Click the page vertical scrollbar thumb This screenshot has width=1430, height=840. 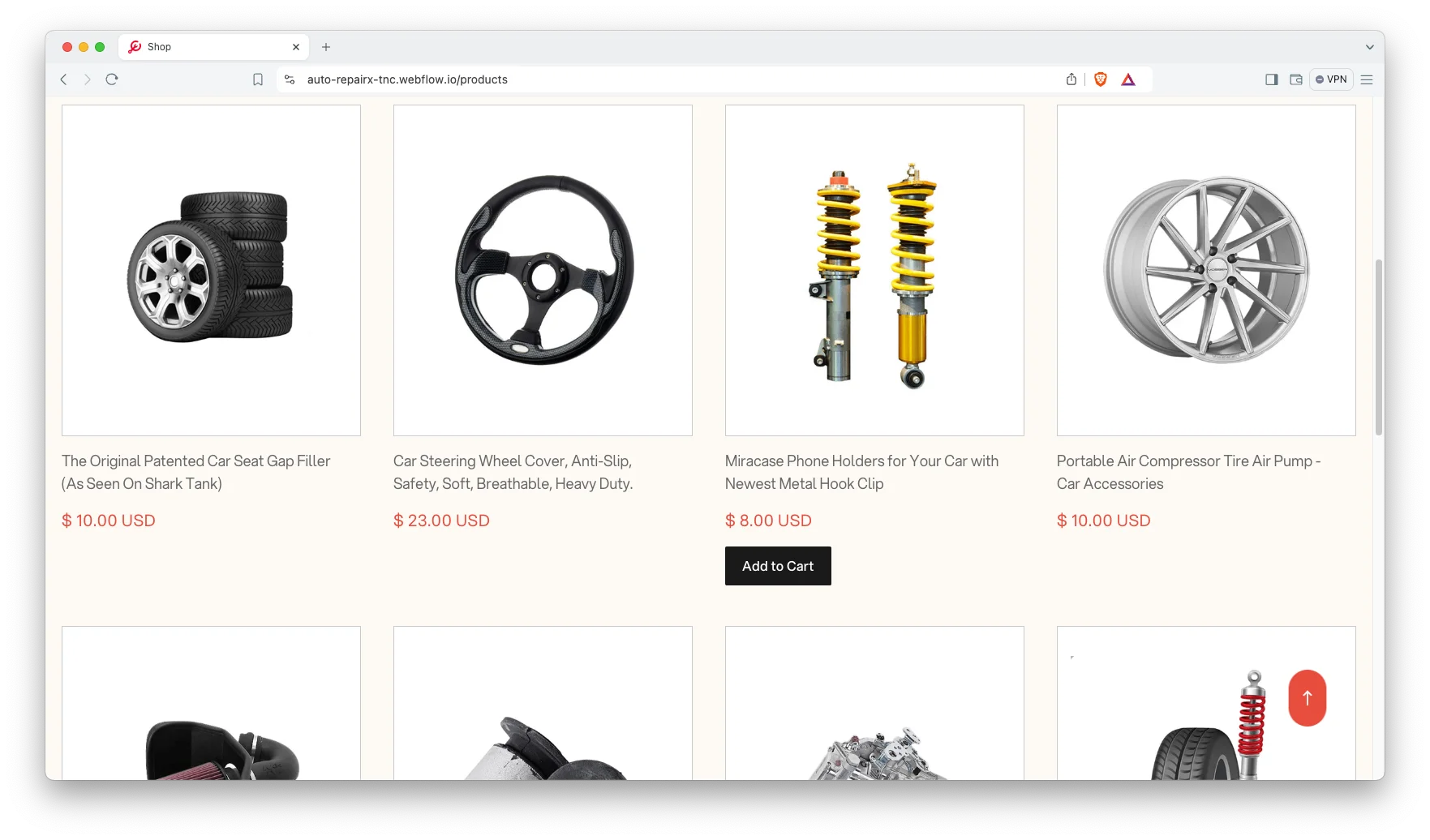[1378, 347]
